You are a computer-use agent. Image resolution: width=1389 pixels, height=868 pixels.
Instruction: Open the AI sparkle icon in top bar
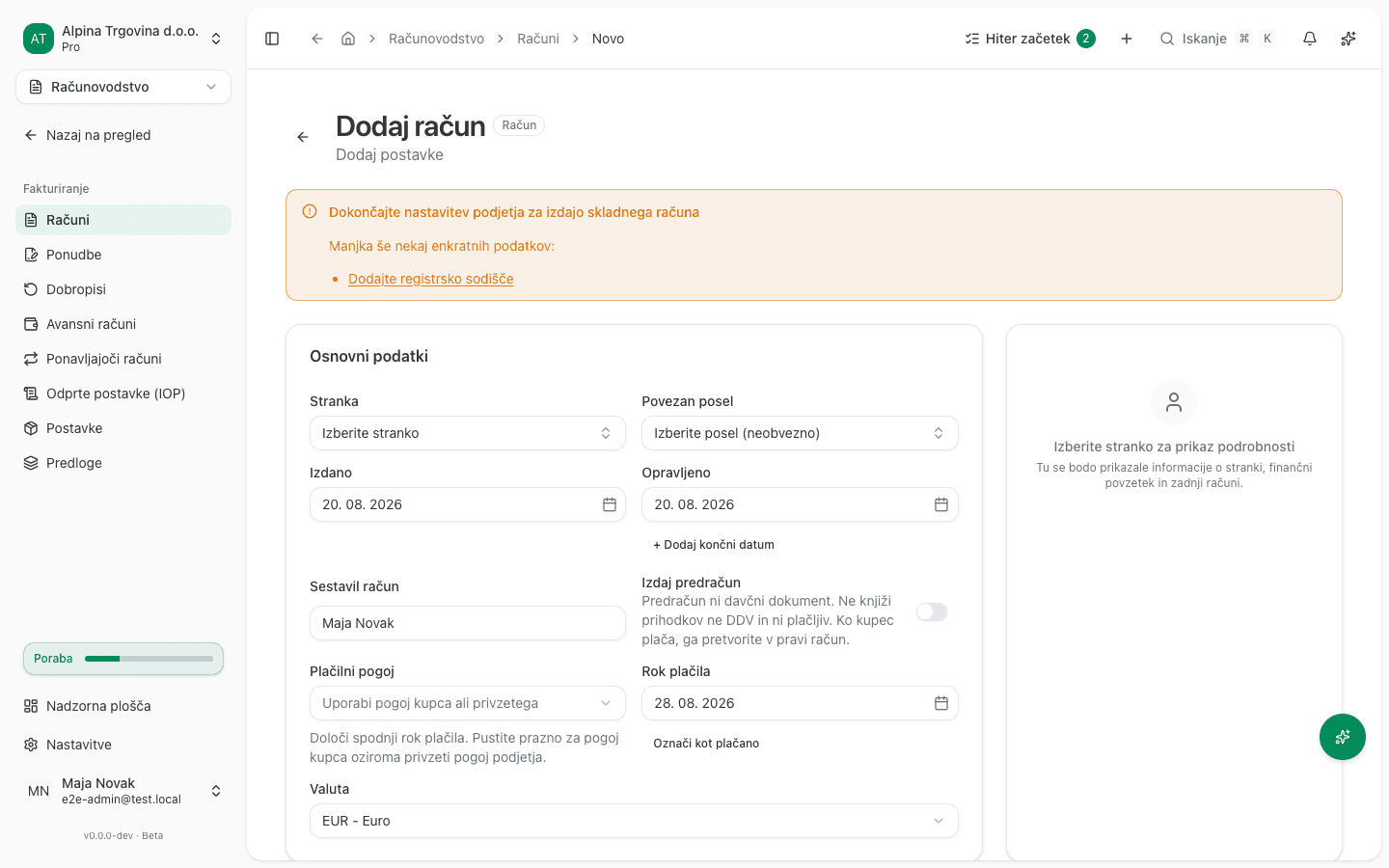click(1348, 39)
